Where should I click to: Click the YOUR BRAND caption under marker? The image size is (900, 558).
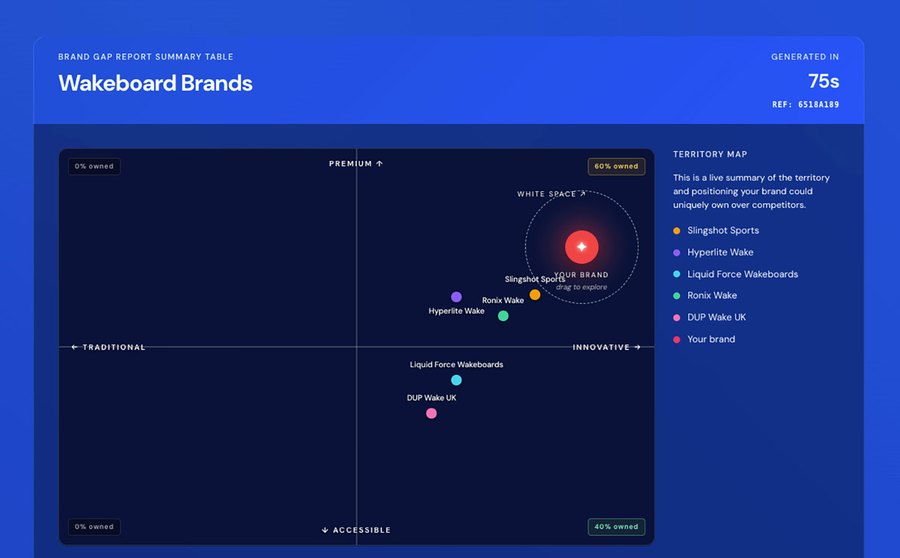(x=581, y=275)
